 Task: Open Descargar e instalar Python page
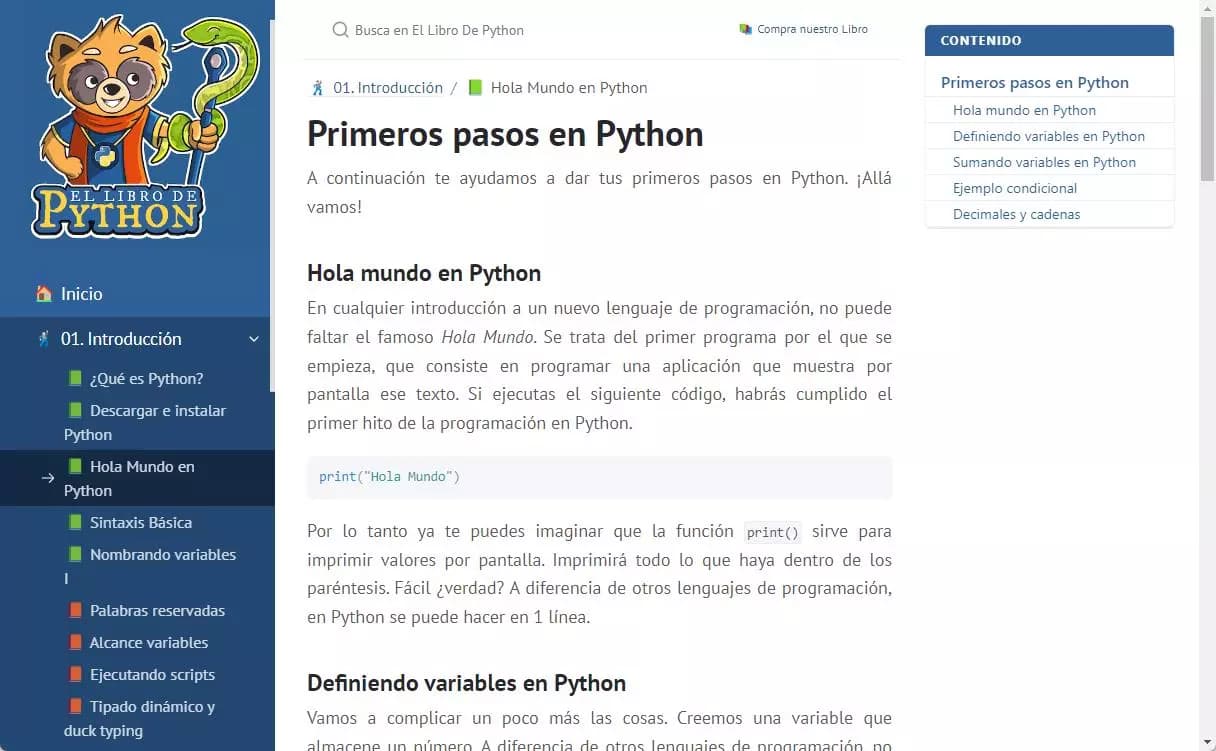[x=145, y=423]
